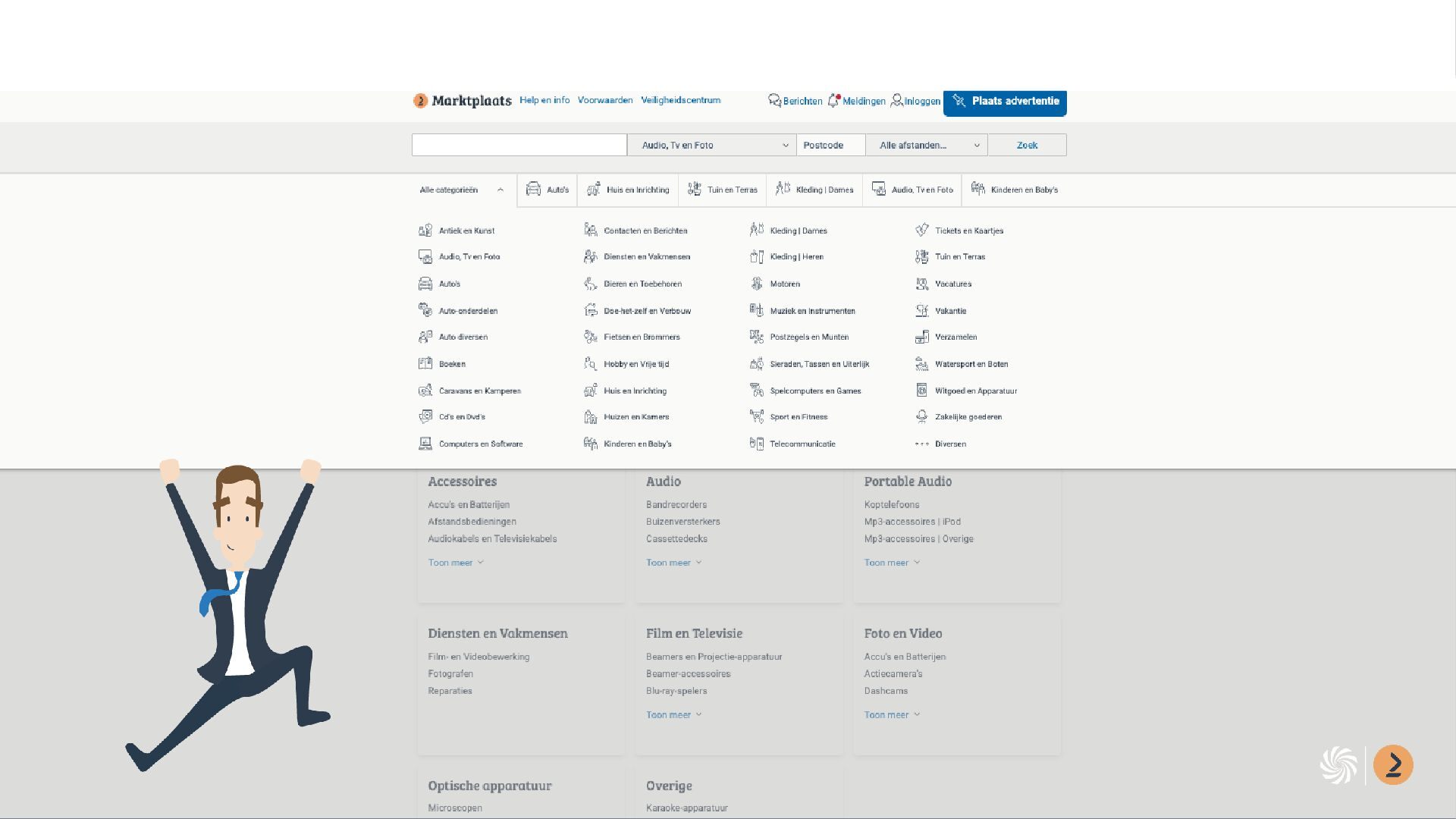Click the Postcode input field
1456x819 pixels.
pos(830,145)
